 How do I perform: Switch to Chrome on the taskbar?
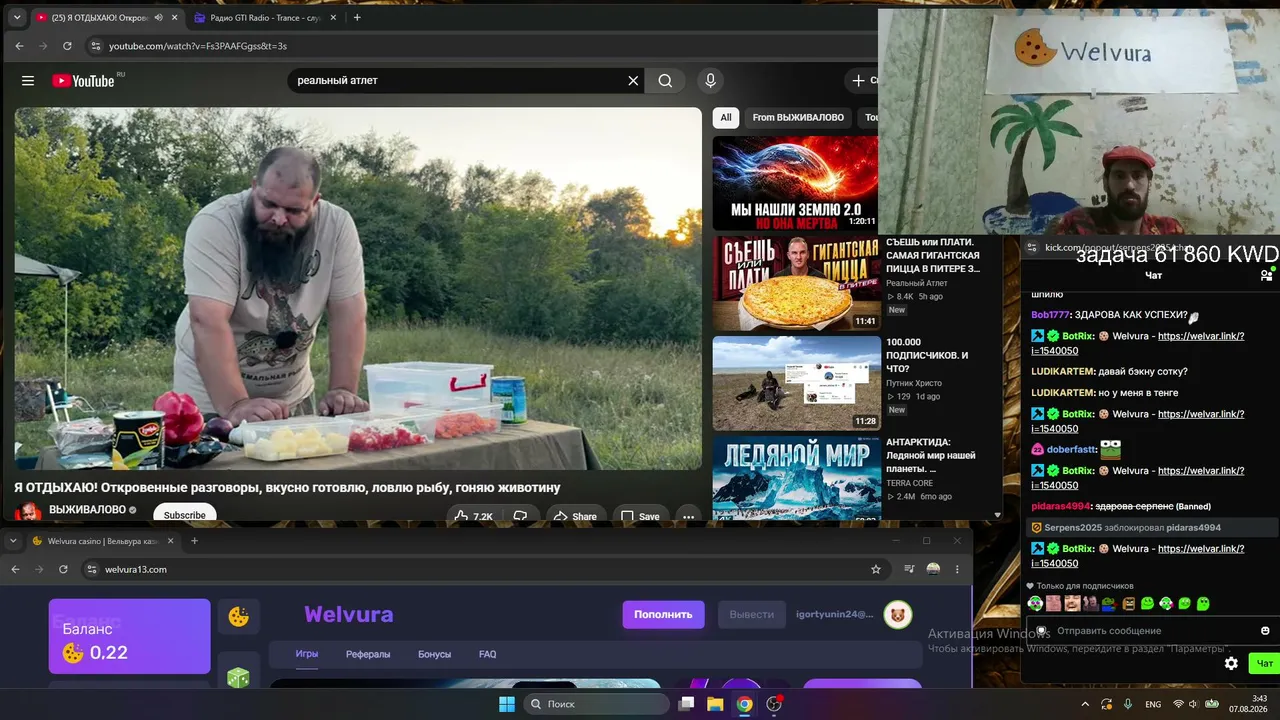[745, 704]
